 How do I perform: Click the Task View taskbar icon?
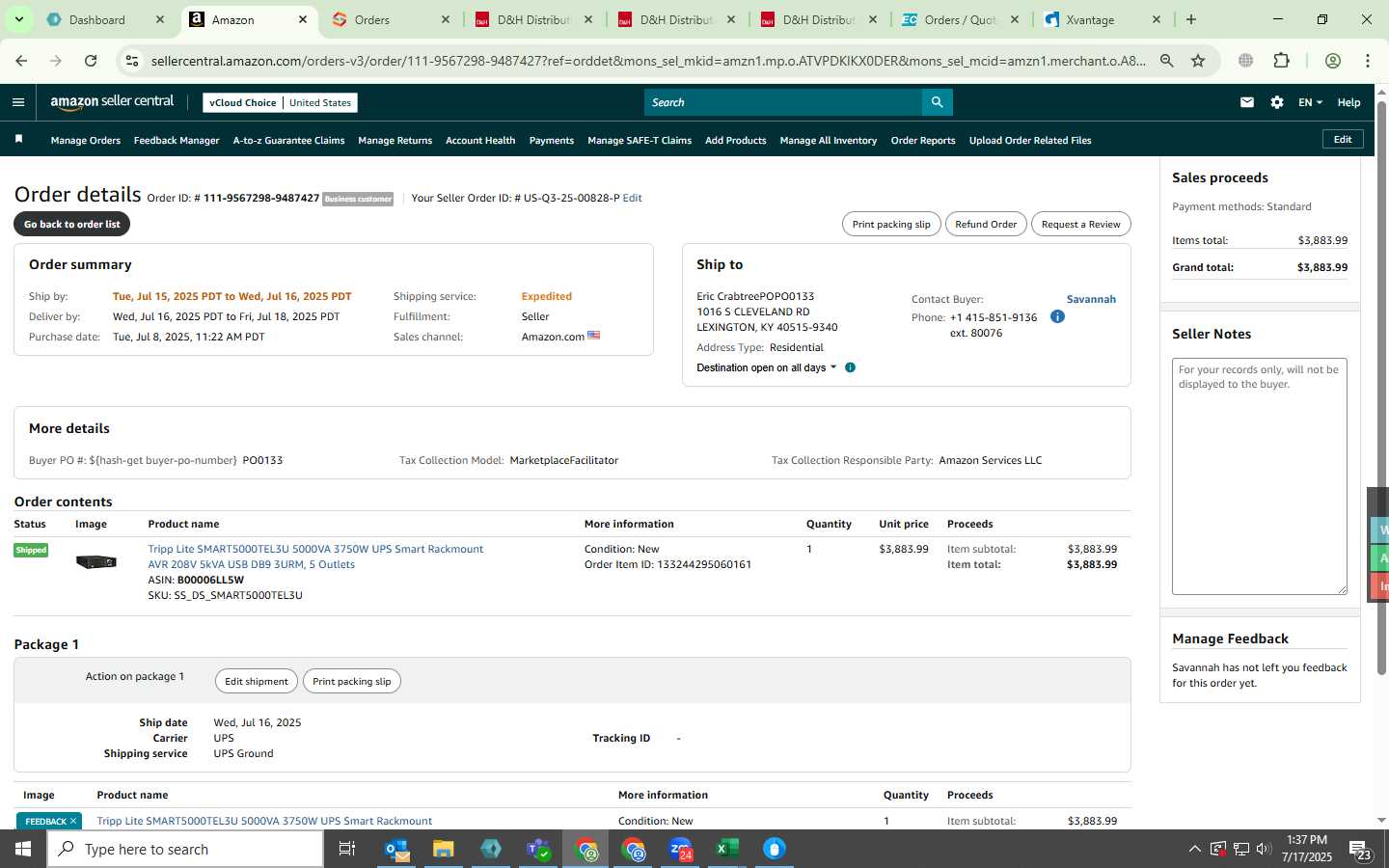[347, 849]
